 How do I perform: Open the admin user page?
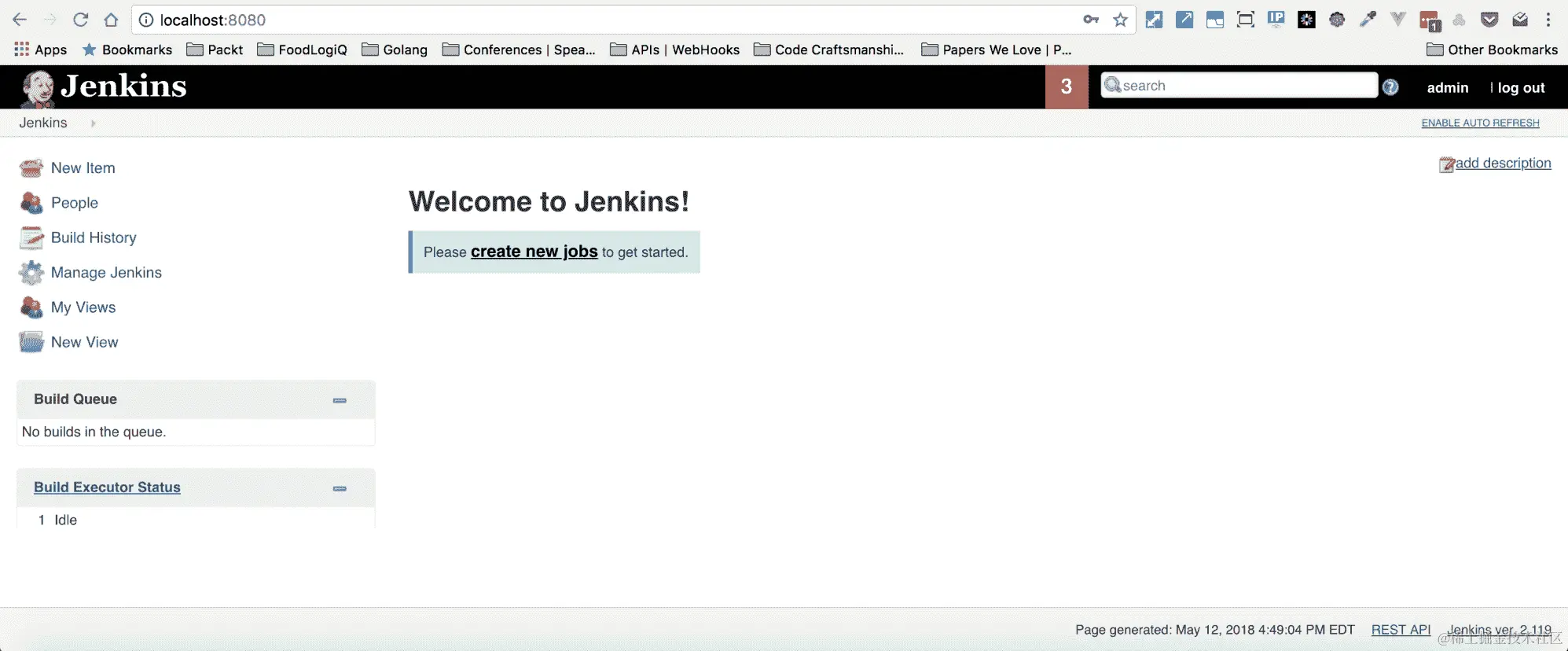(1448, 87)
